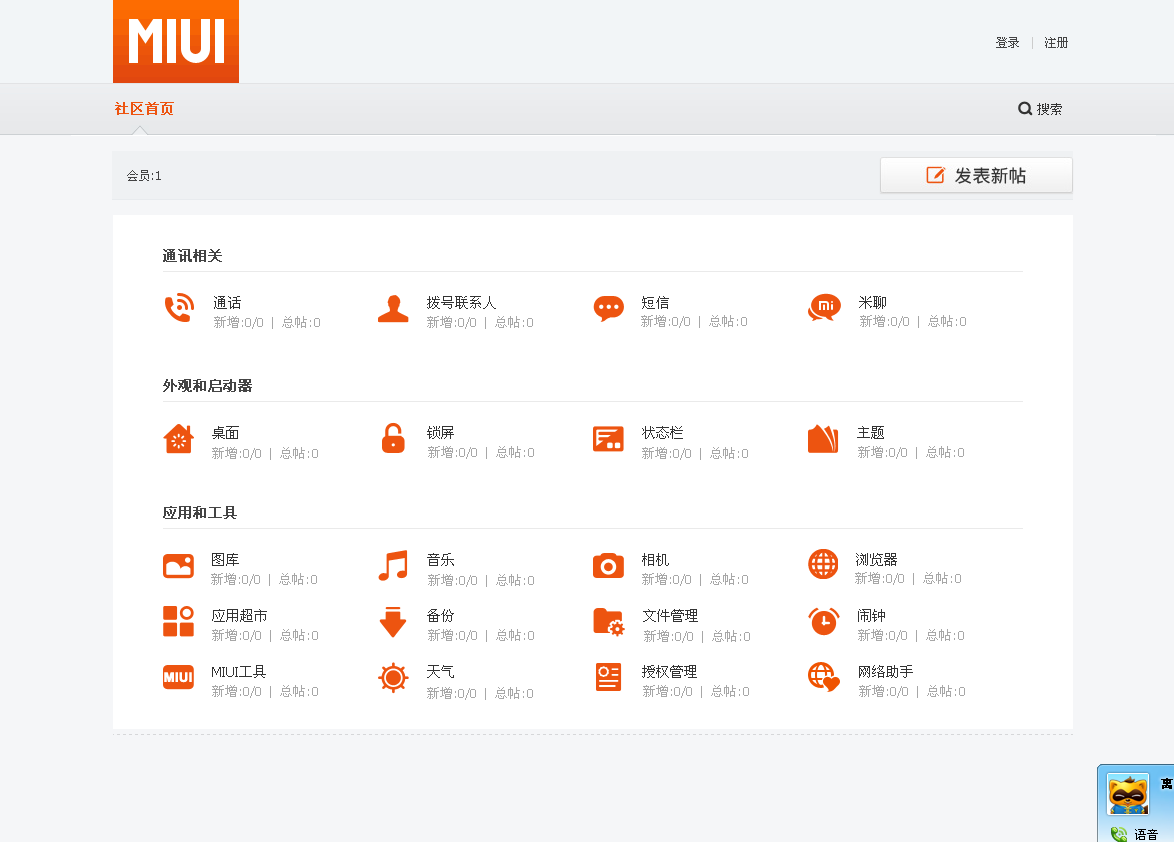The image size is (1174, 842).
Task: Open the 主题 themes icon
Action: pyautogui.click(x=824, y=439)
